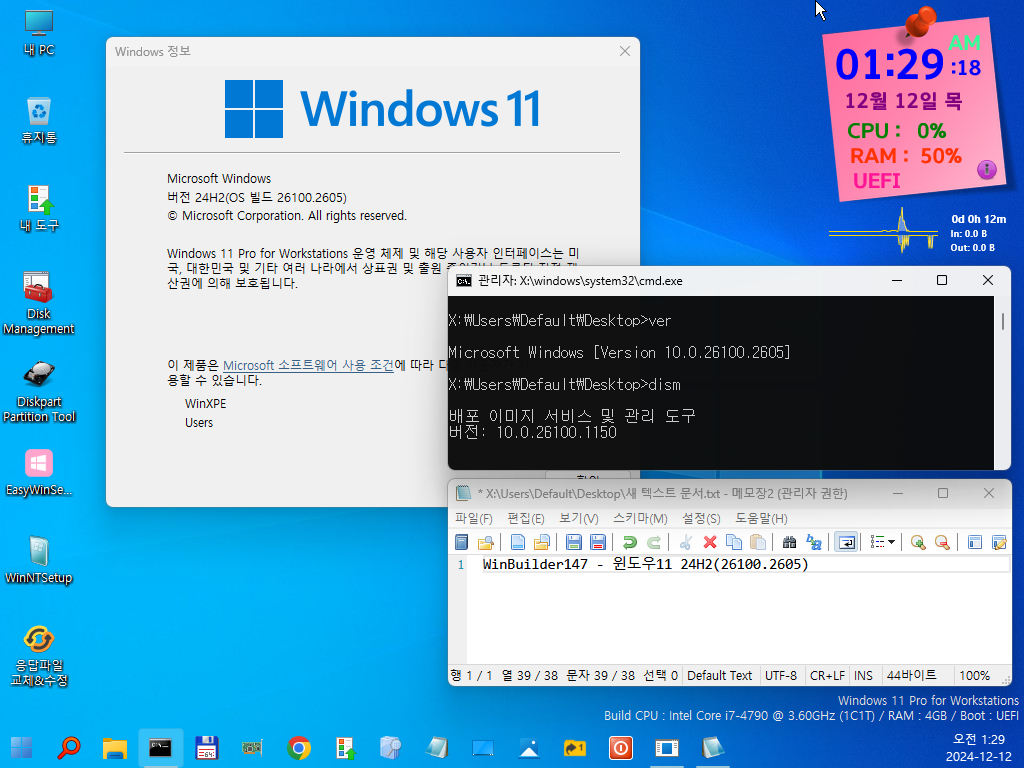Click the EasyWinSetup desktop icon

(x=39, y=473)
